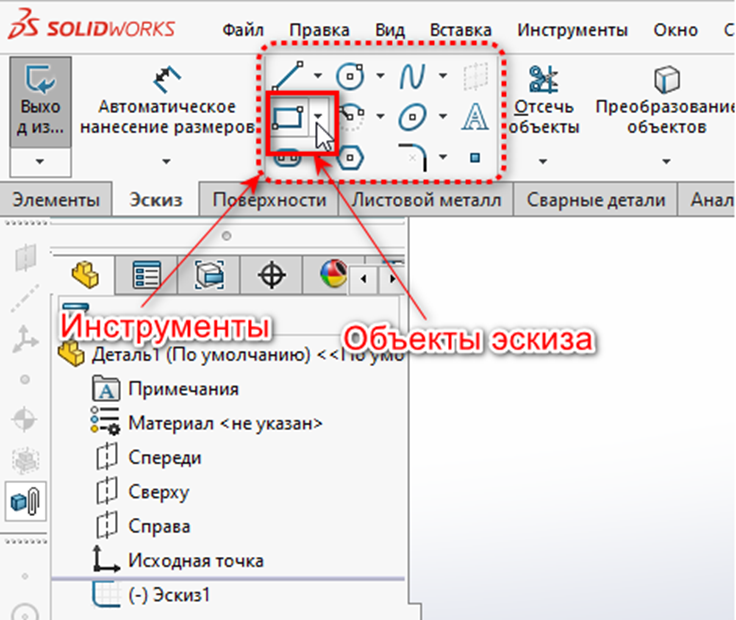Open the Вид menu

tap(390, 30)
